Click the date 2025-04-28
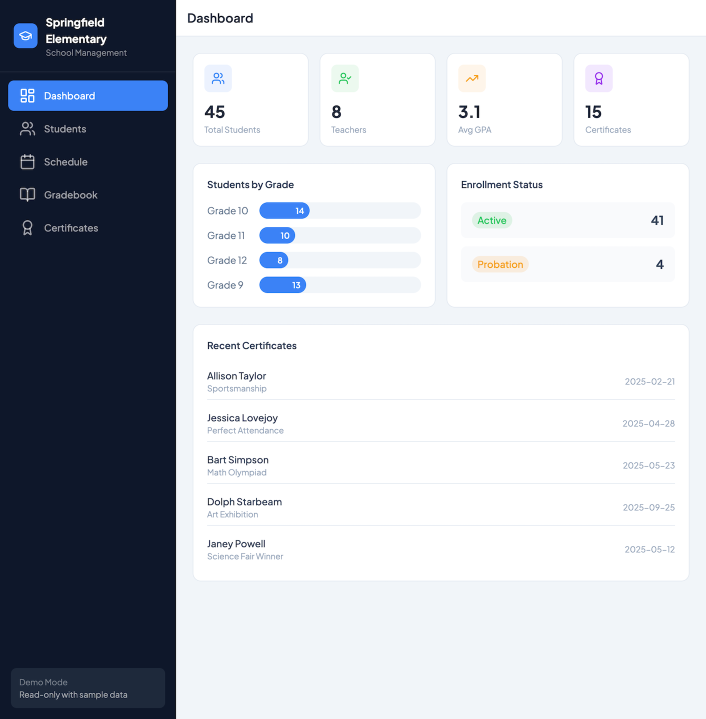This screenshot has width=706, height=719. pyautogui.click(x=649, y=424)
